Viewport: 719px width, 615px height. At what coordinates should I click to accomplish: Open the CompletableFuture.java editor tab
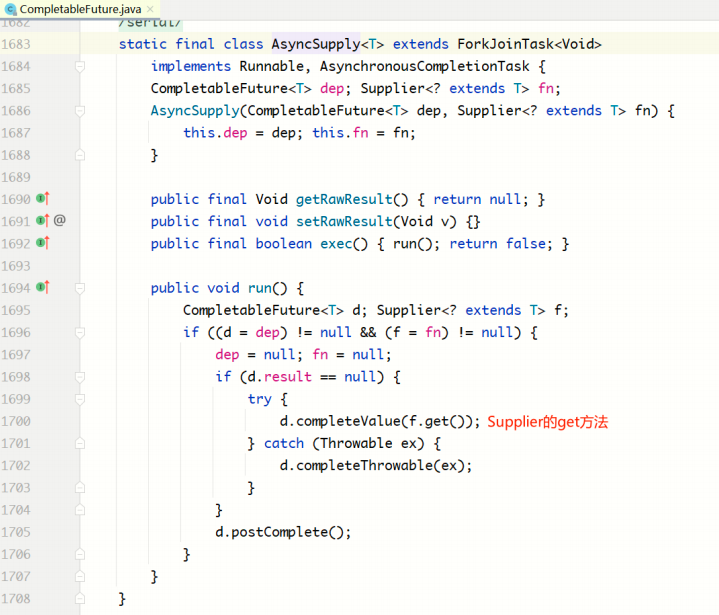pyautogui.click(x=80, y=9)
